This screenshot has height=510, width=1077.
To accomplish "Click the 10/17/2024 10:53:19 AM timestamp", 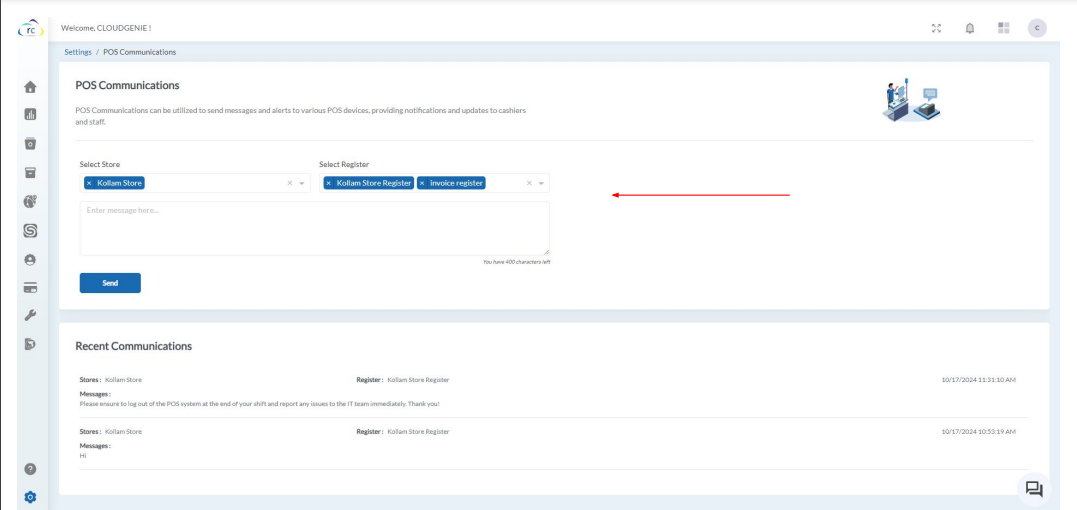I will pyautogui.click(x=978, y=432).
